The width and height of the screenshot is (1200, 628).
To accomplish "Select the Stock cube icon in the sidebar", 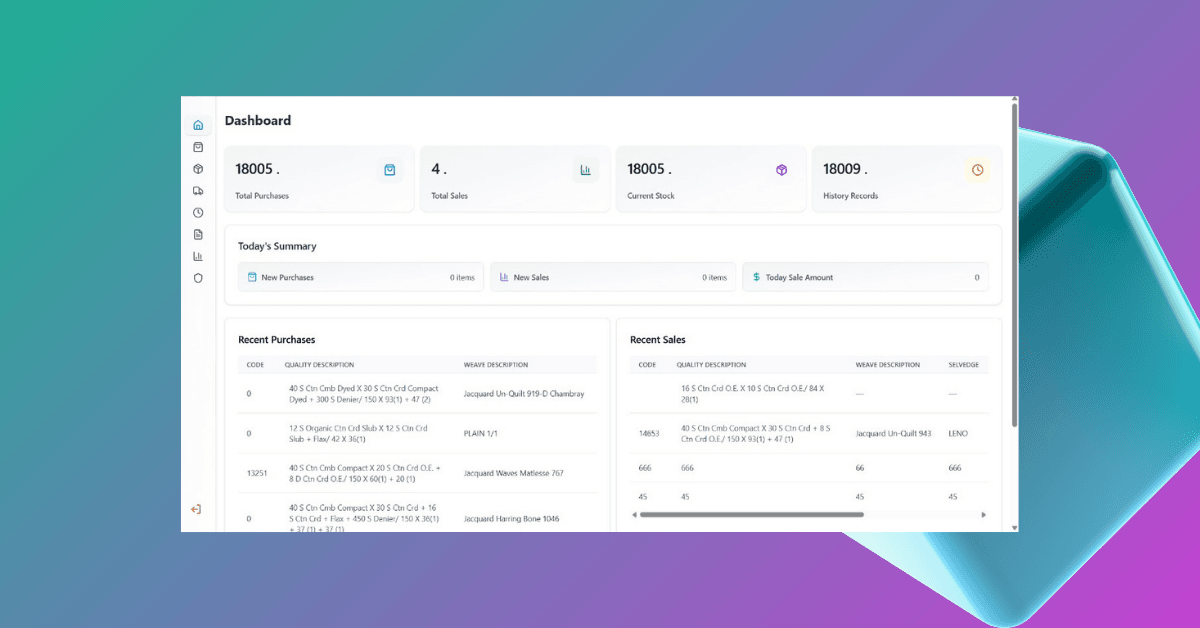I will point(198,168).
